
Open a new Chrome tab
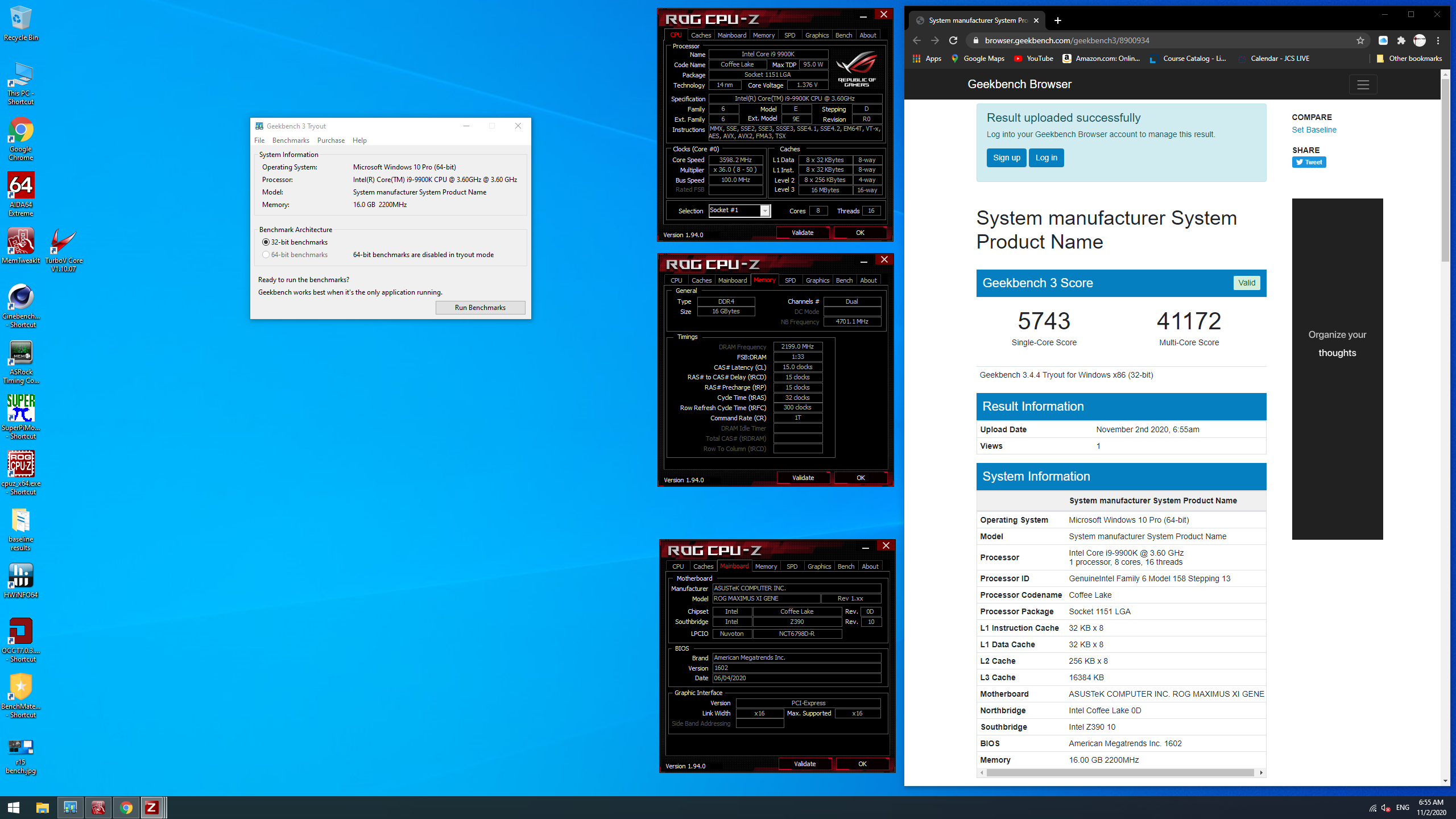coord(1058,20)
